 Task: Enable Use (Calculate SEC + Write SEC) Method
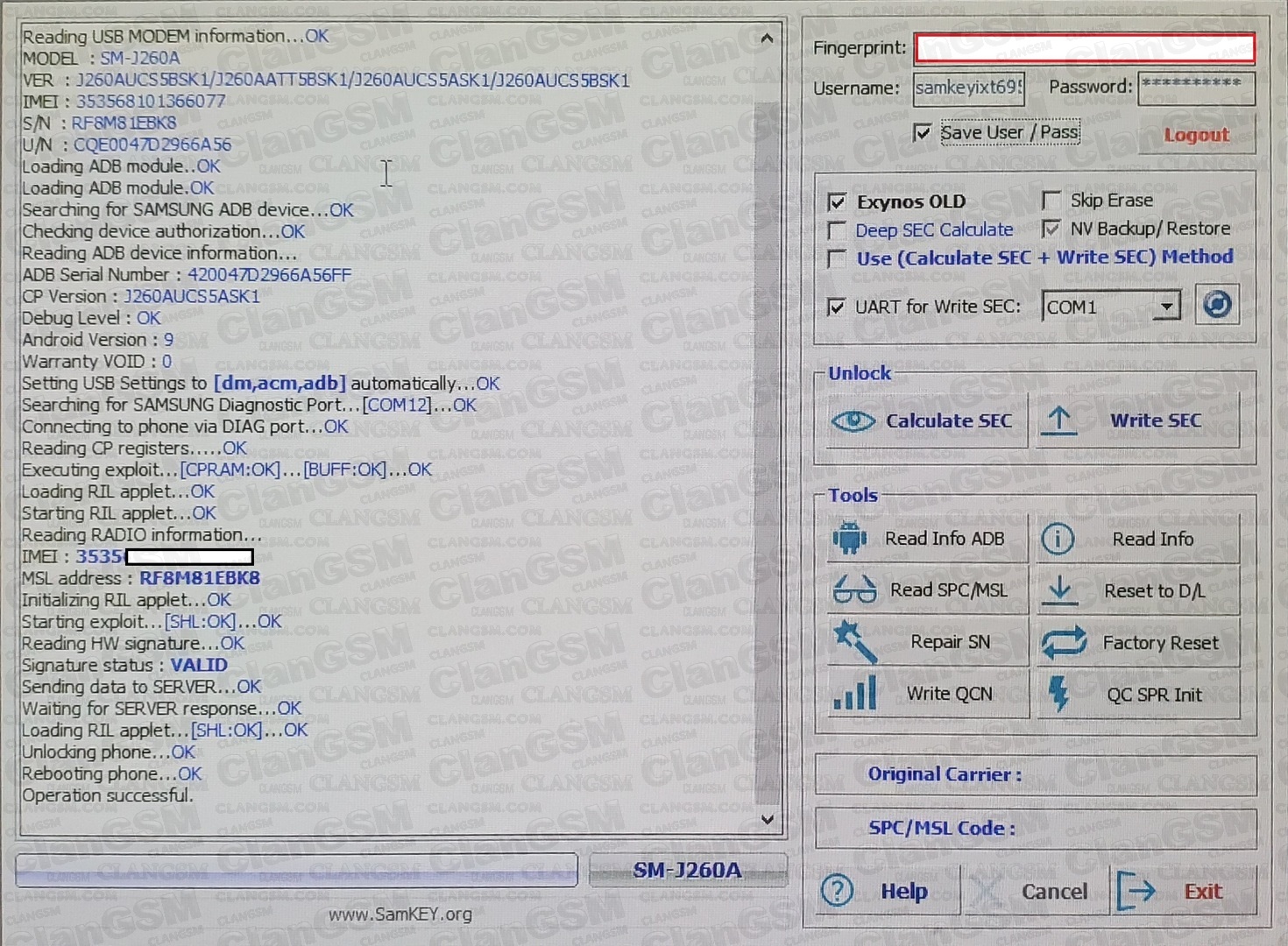(x=837, y=259)
